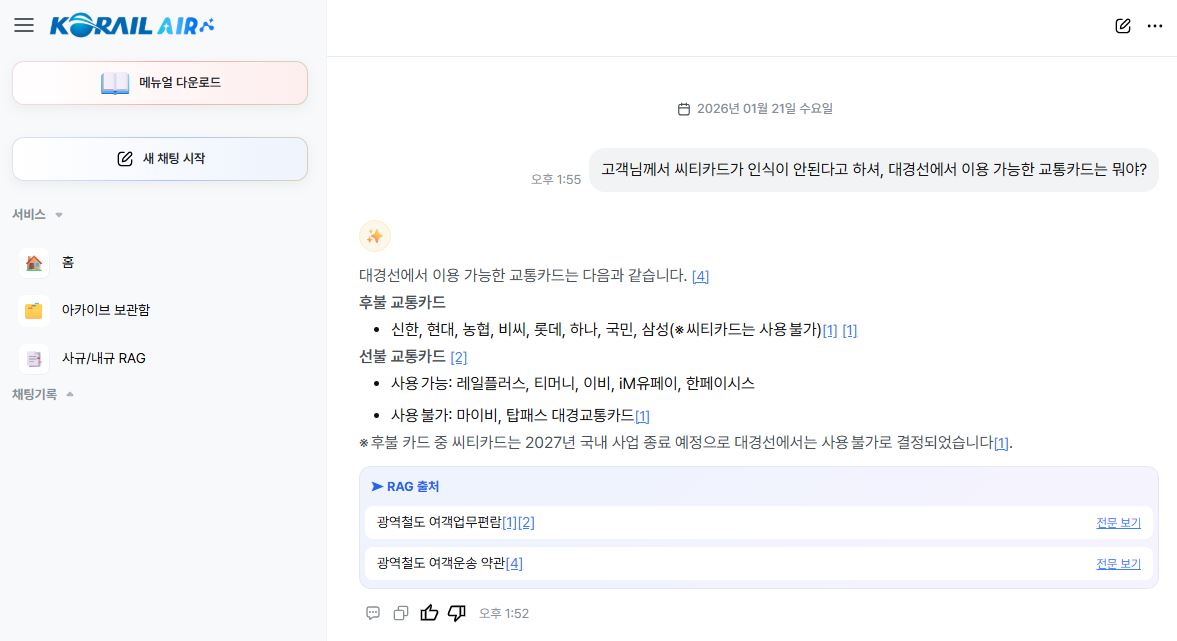
Task: Click the KORAIL AIR logo
Action: 131,25
